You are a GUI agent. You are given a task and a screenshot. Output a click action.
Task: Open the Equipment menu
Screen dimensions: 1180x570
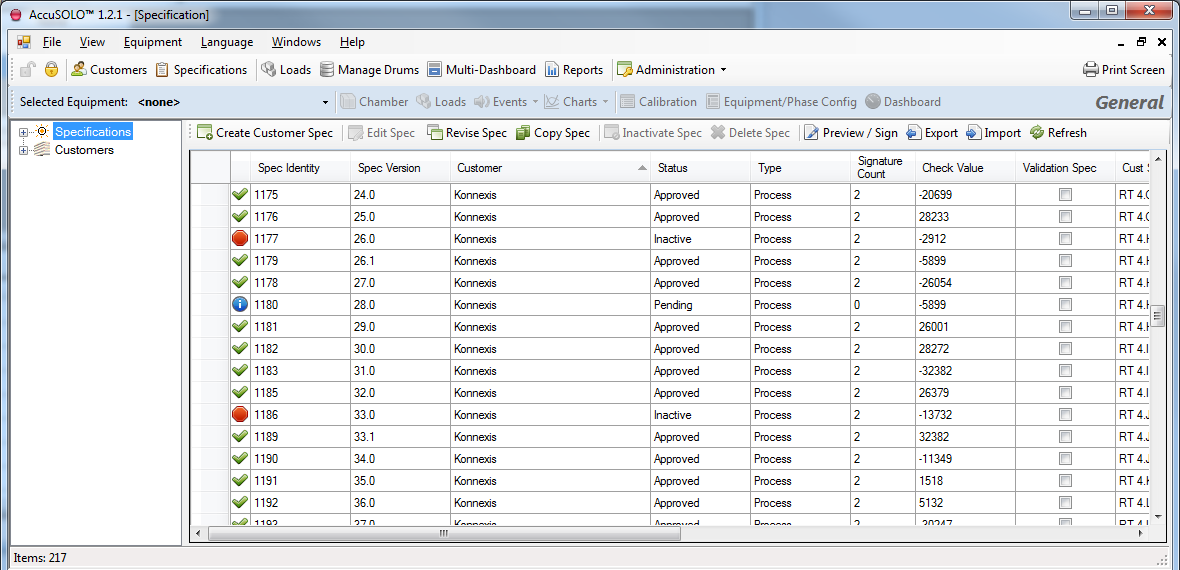[x=152, y=42]
